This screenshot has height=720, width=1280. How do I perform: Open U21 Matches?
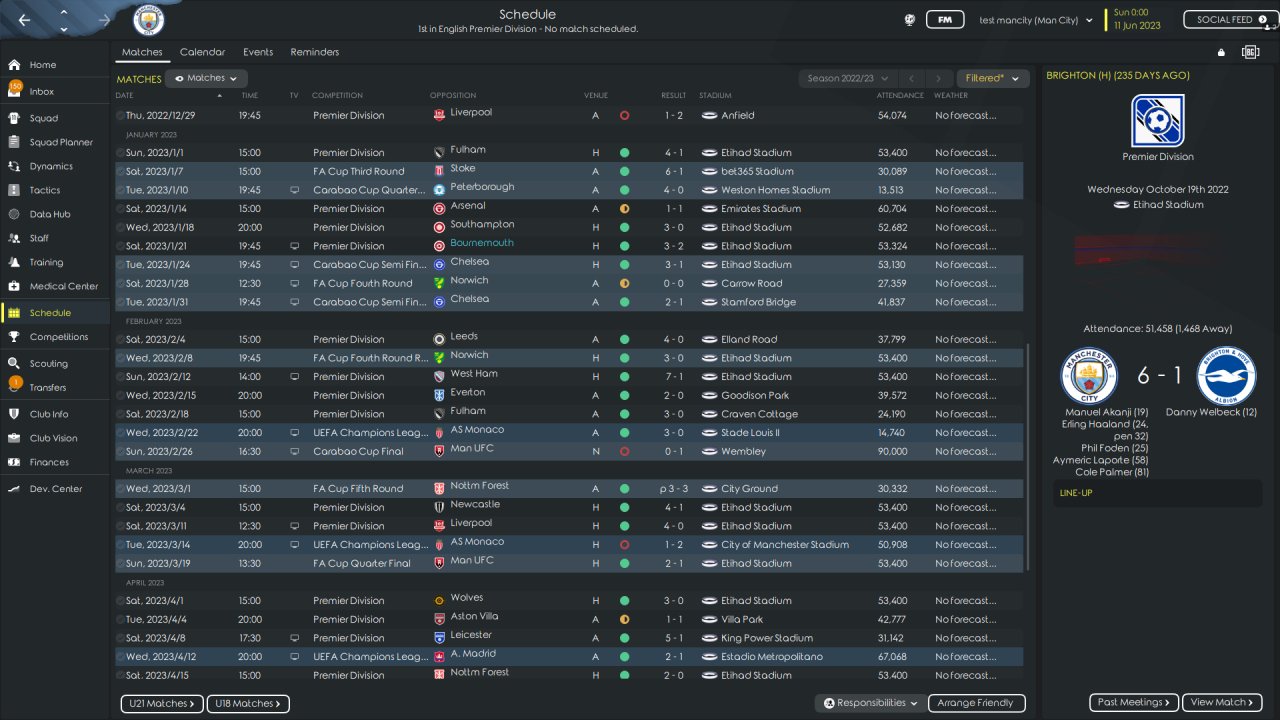point(162,704)
